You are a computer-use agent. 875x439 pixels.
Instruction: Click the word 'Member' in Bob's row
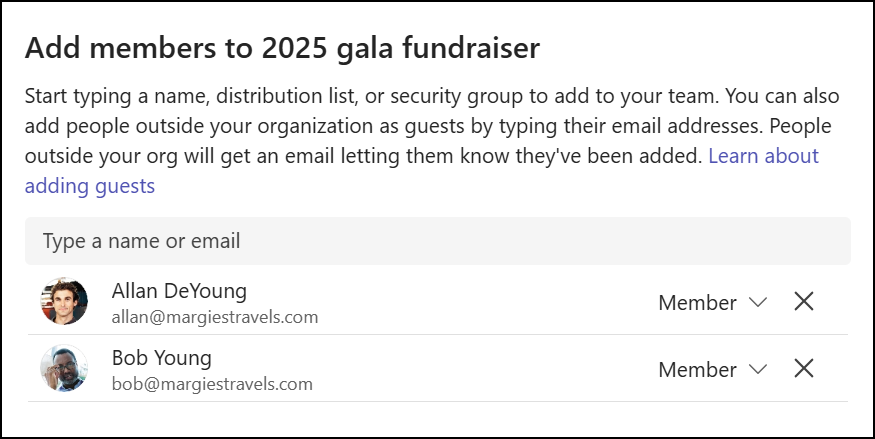tap(697, 370)
